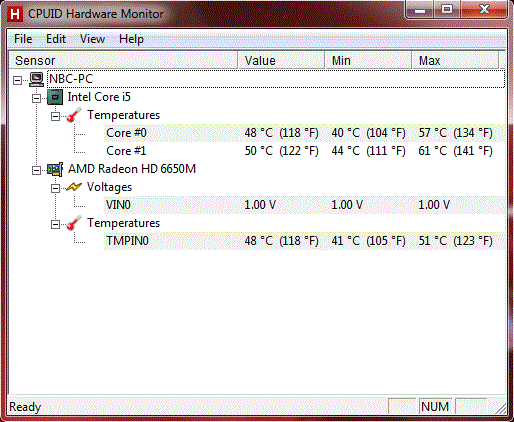Click the Sensor column header
The image size is (514, 422).
123,60
